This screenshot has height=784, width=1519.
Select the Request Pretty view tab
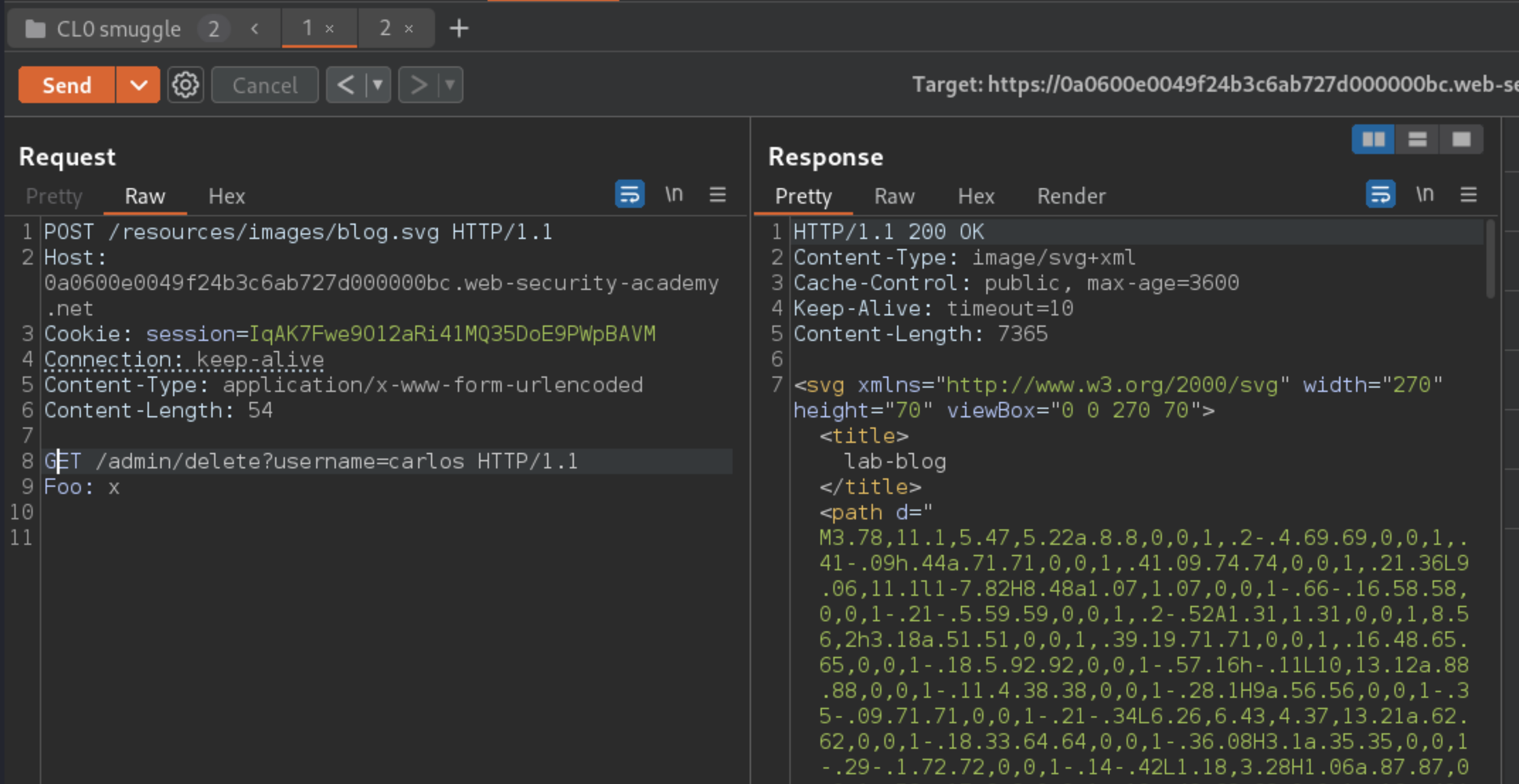pyautogui.click(x=54, y=196)
